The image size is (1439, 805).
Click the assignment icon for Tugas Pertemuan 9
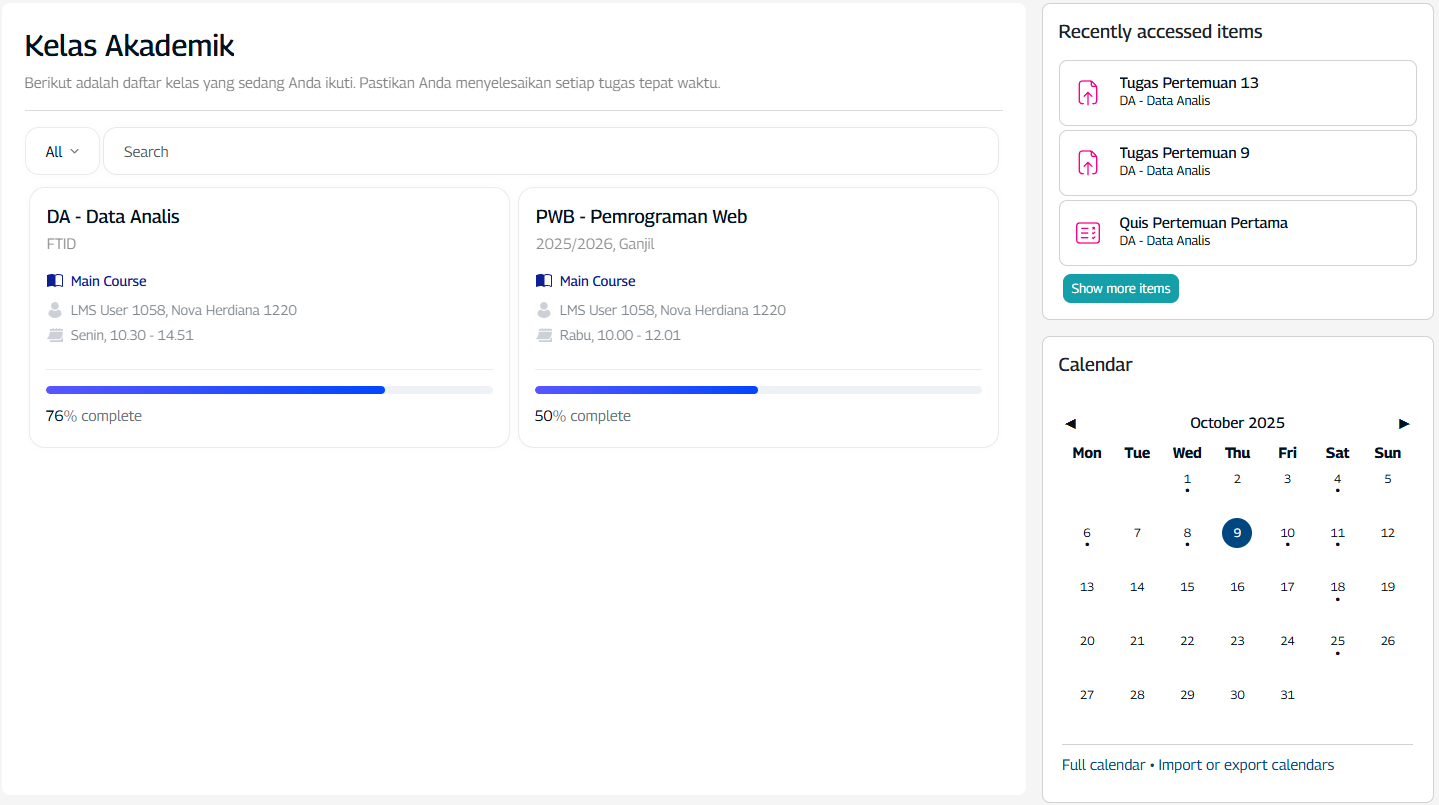coord(1087,163)
